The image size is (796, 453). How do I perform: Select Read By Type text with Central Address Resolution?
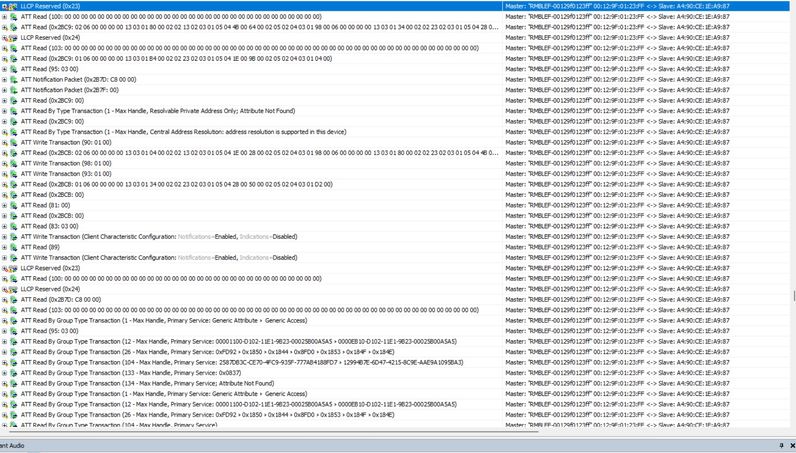coord(183,132)
